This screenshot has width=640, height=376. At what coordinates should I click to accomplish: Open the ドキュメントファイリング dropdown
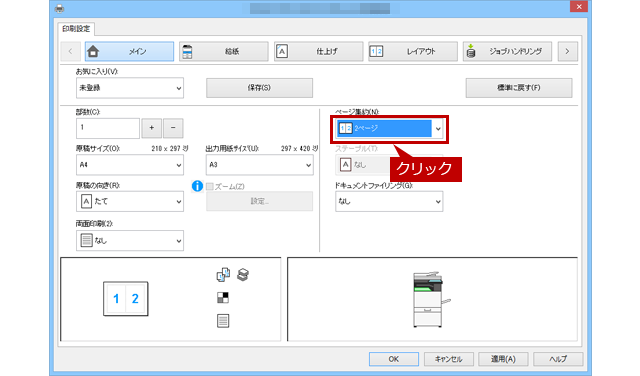point(389,202)
